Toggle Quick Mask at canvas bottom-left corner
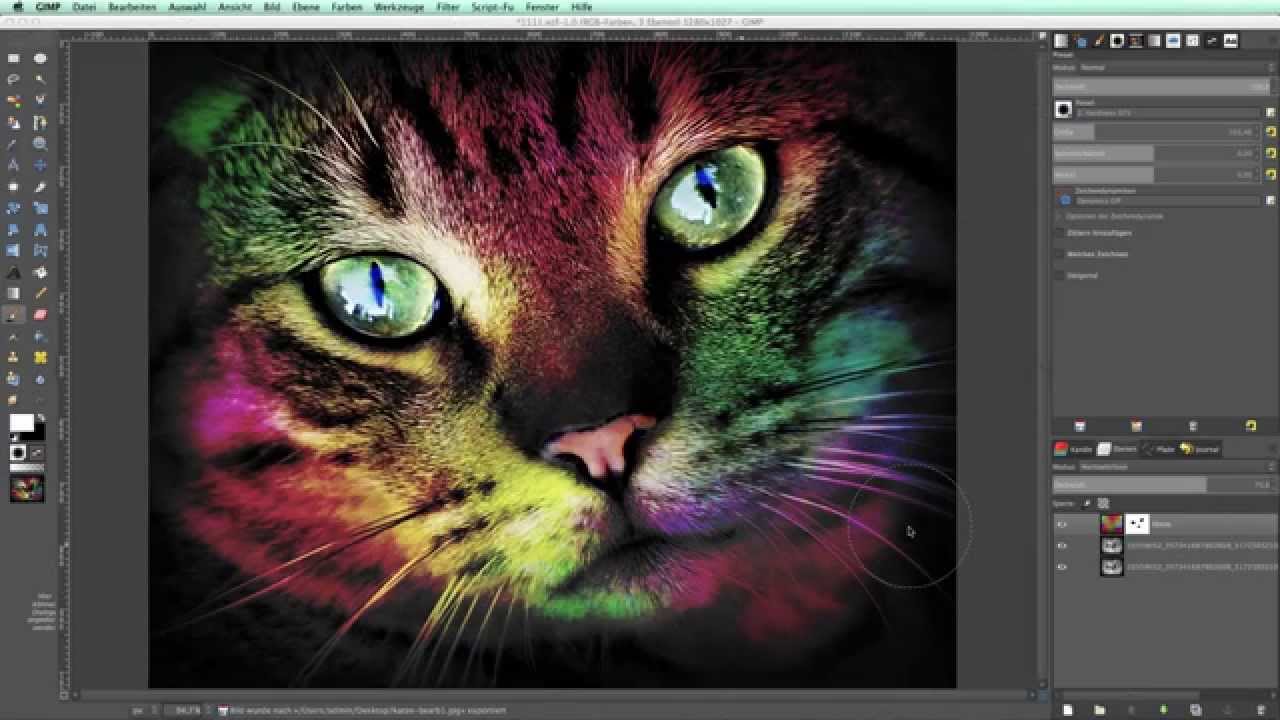Image resolution: width=1280 pixels, height=720 pixels. [66, 694]
